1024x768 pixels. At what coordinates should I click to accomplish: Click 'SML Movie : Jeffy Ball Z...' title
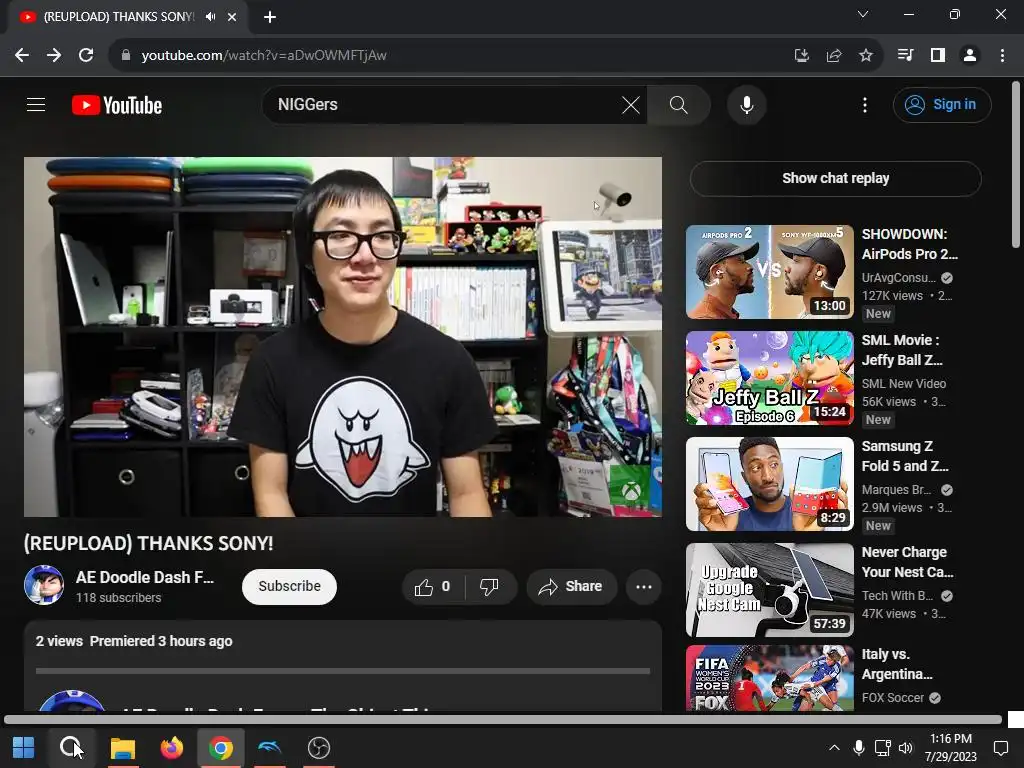(904, 350)
